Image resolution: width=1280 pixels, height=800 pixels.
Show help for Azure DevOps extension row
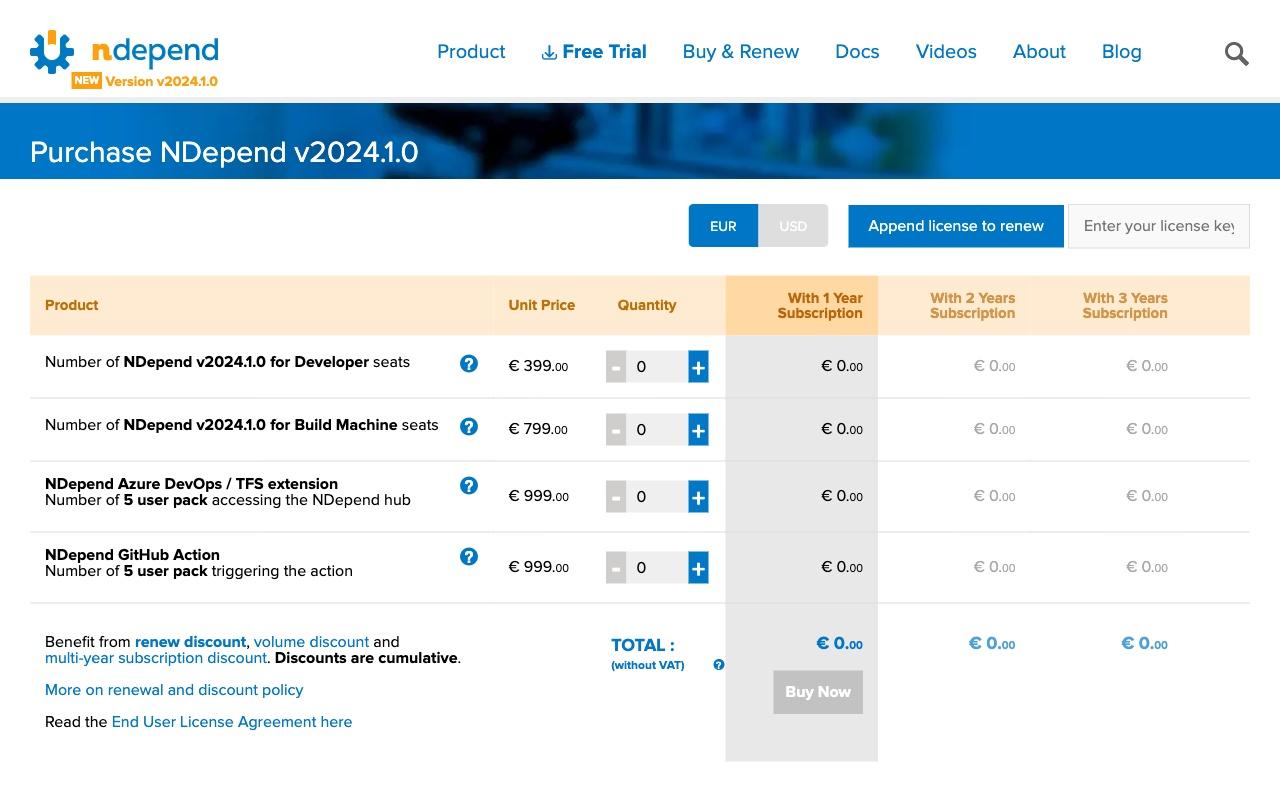[x=468, y=486]
